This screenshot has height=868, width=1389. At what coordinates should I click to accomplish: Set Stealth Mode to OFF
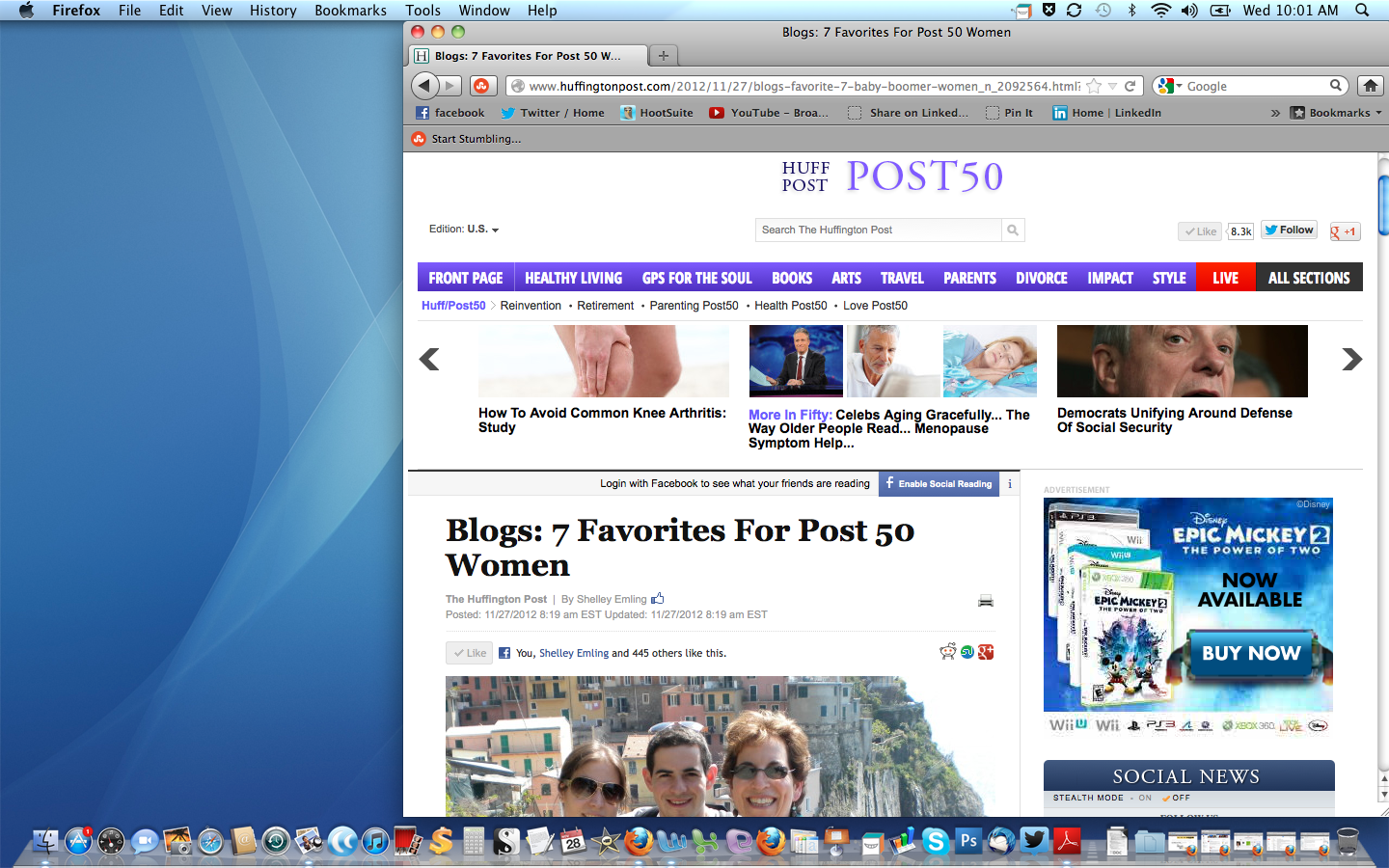tap(1179, 798)
